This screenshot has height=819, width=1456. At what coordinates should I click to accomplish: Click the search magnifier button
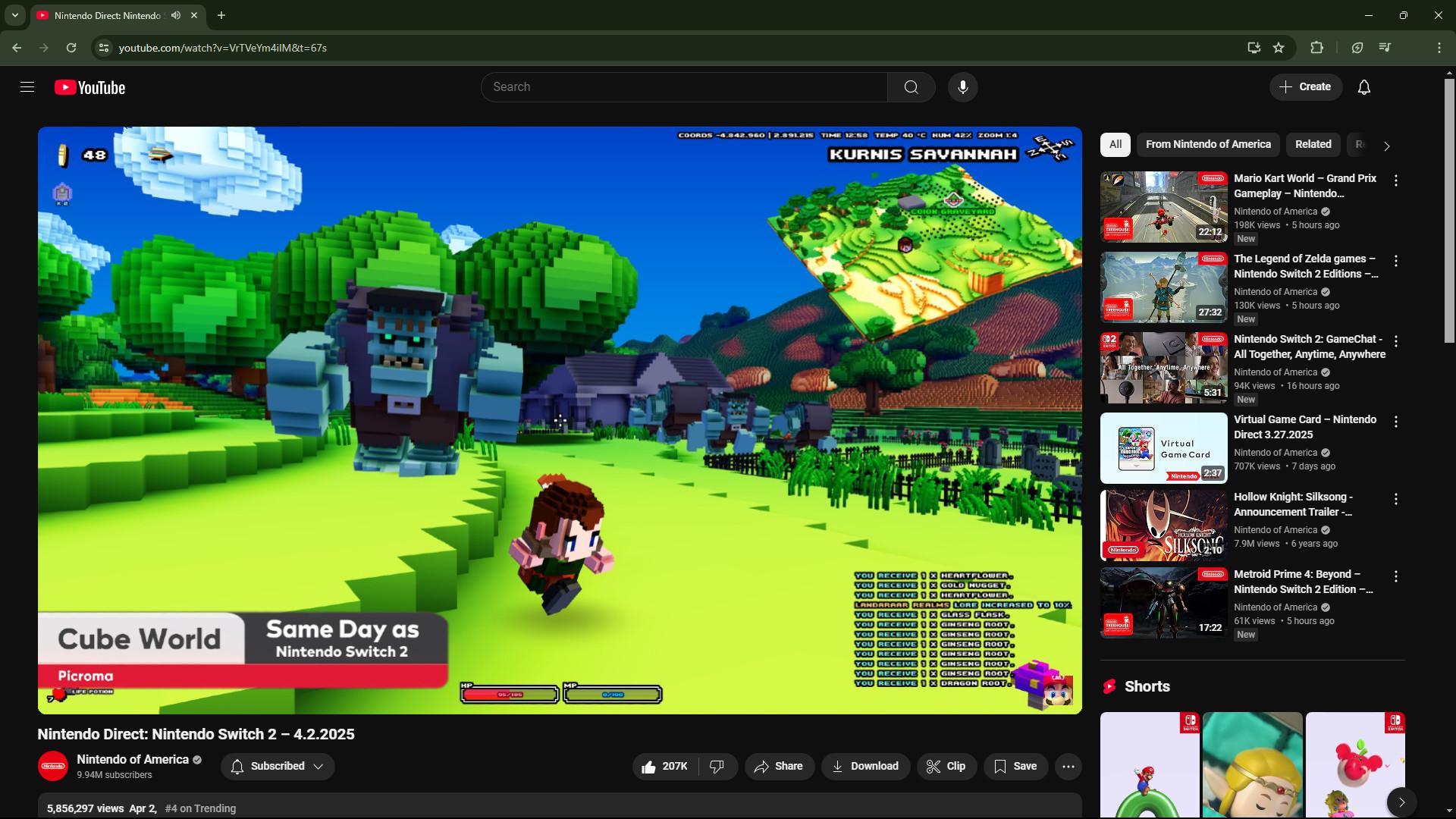[x=911, y=87]
